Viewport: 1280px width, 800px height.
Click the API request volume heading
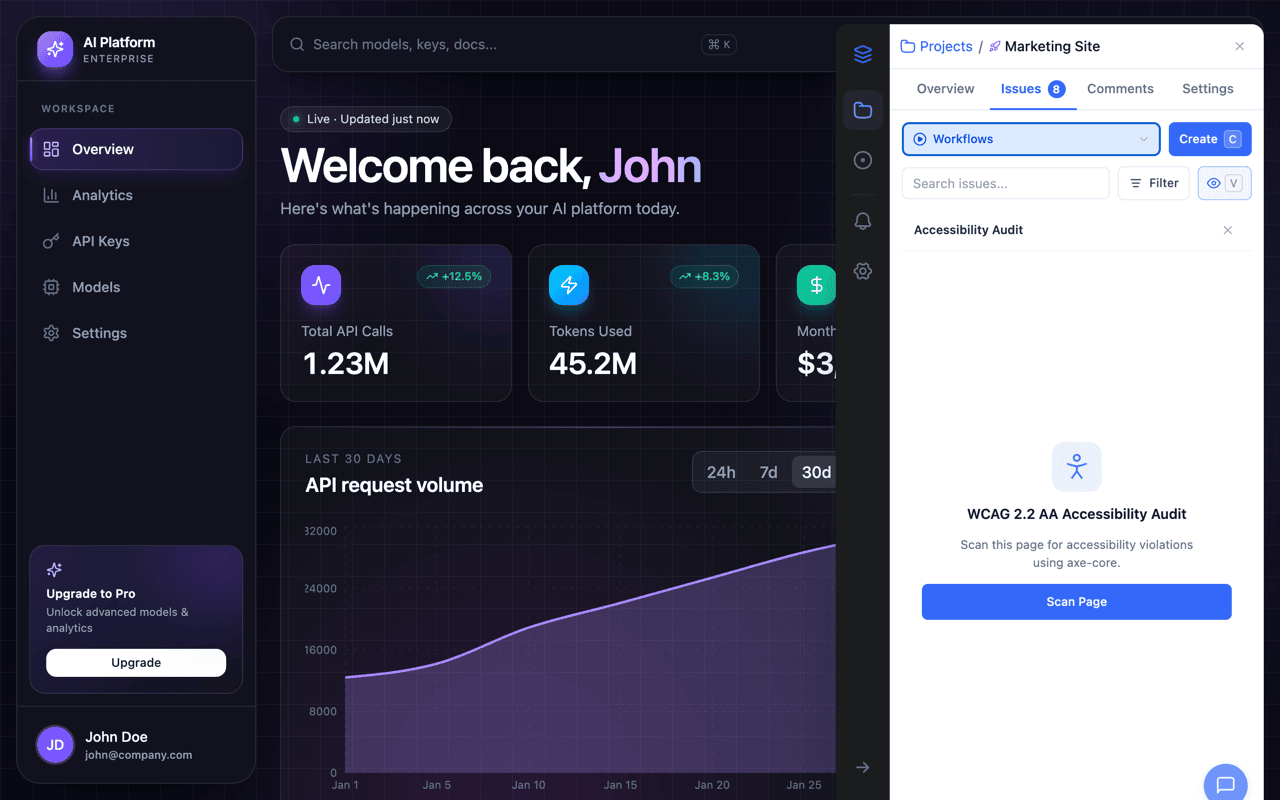tap(394, 485)
